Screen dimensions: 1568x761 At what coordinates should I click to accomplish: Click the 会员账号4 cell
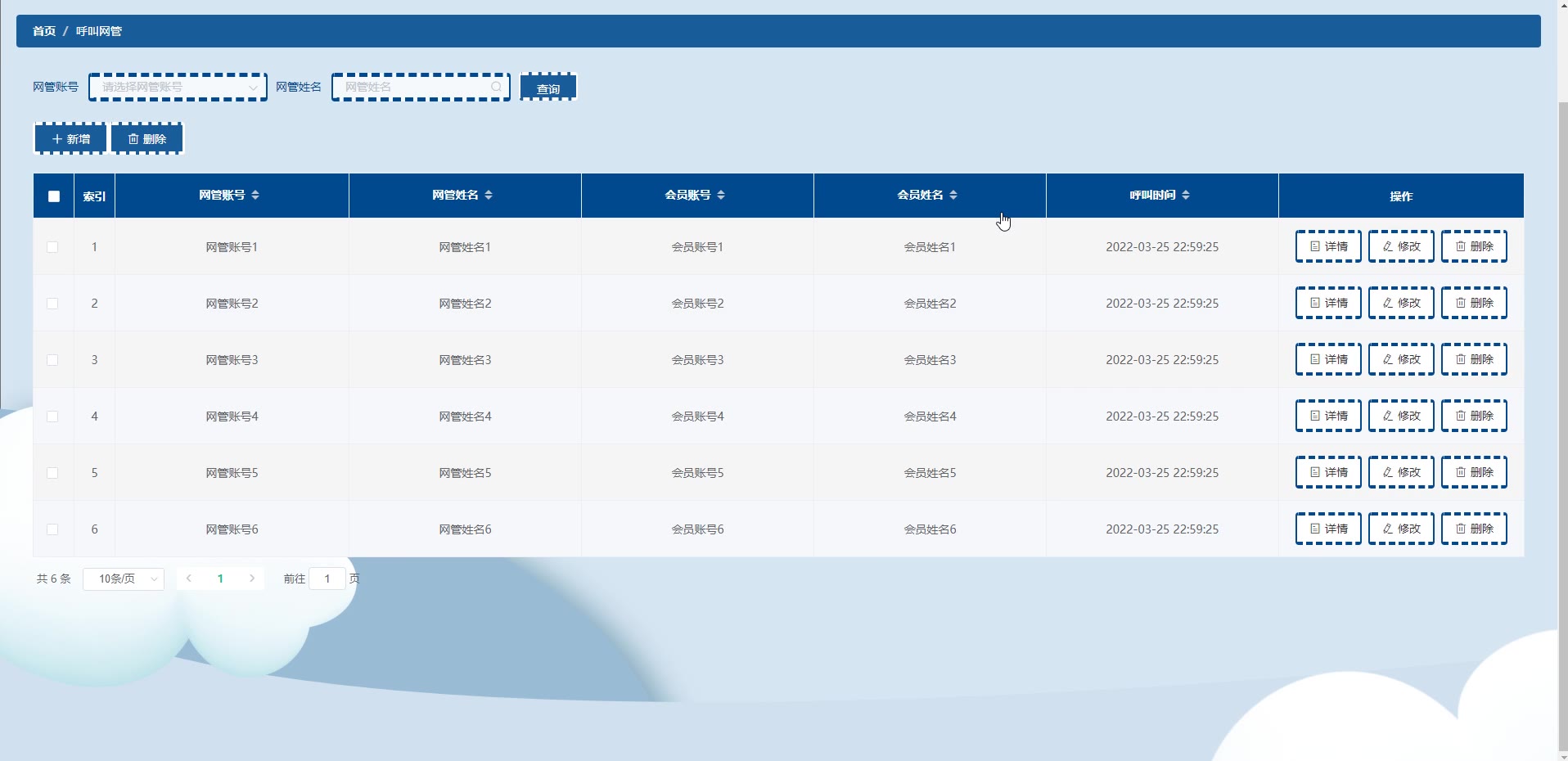(x=697, y=417)
